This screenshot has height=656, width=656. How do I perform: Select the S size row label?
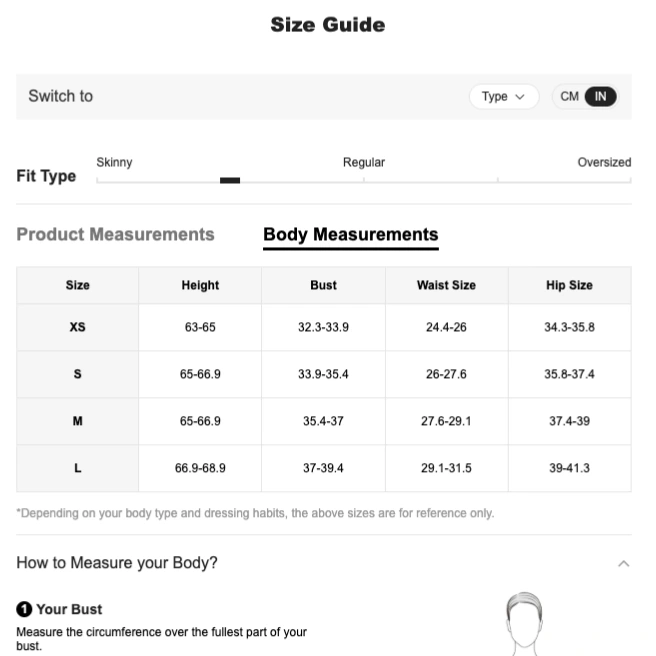77,374
